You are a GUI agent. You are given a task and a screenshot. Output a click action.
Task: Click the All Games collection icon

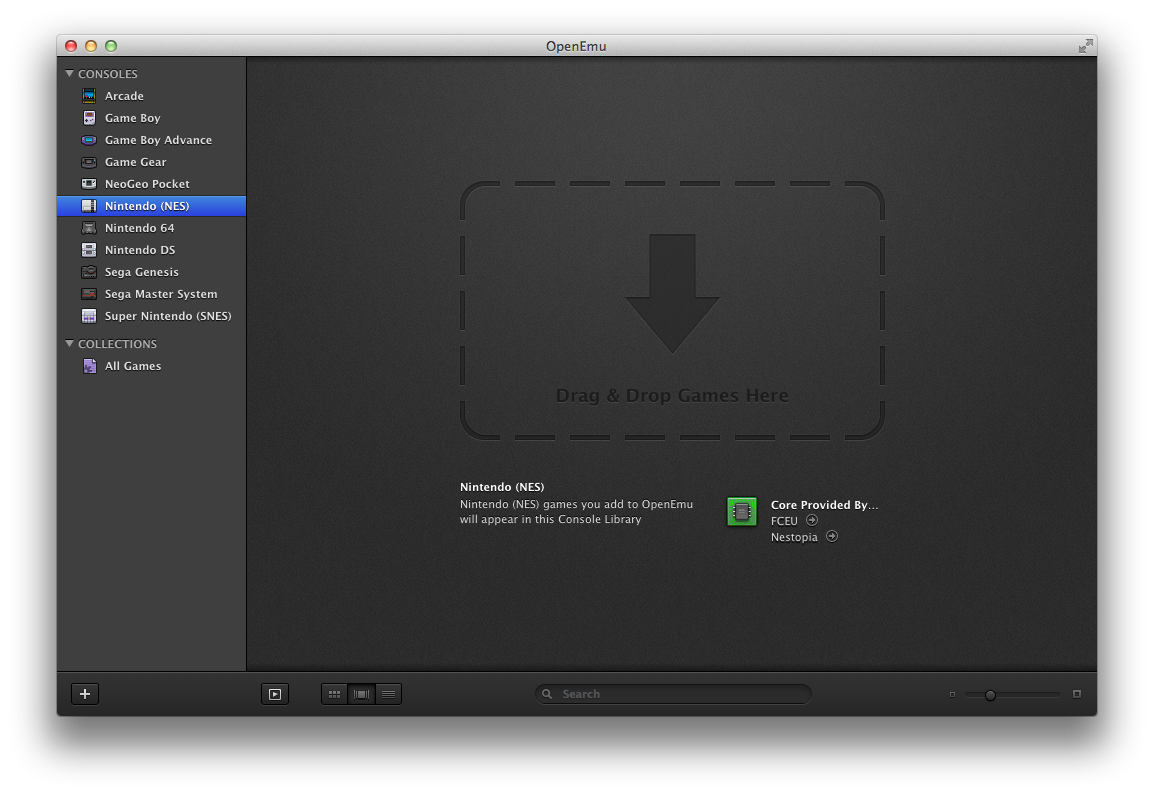pyautogui.click(x=89, y=366)
